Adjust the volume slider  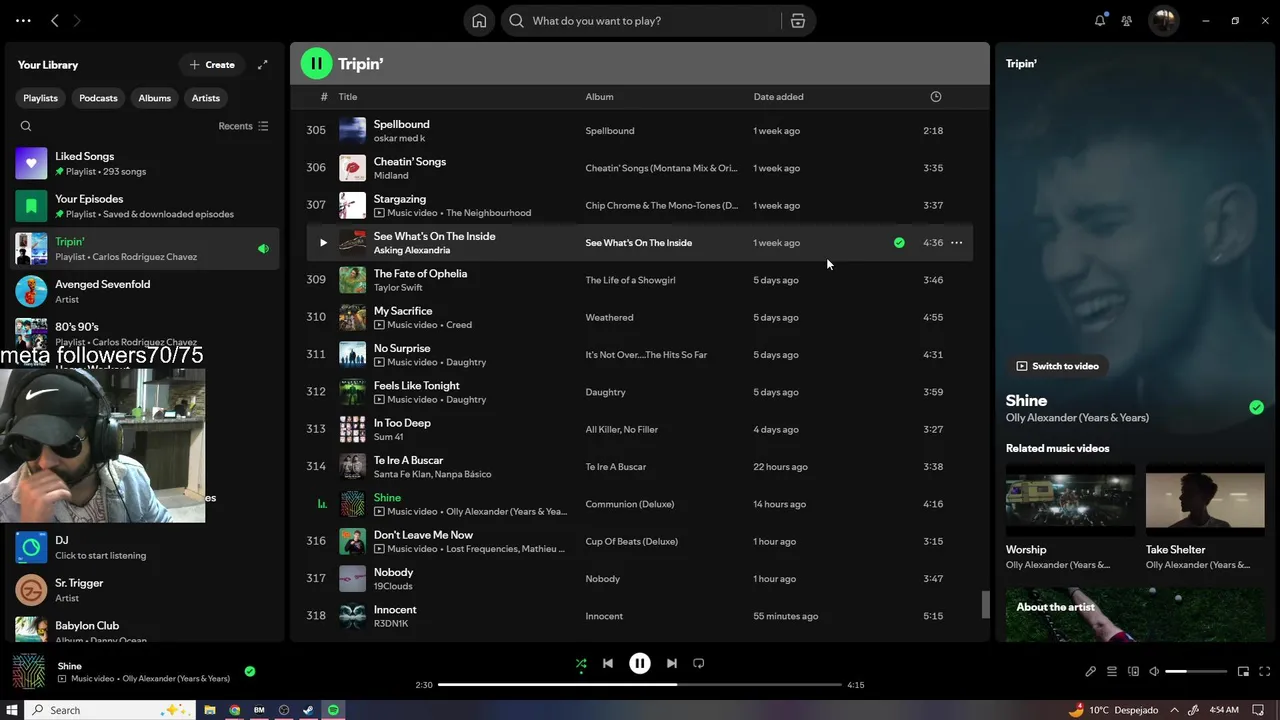tap(1196, 672)
